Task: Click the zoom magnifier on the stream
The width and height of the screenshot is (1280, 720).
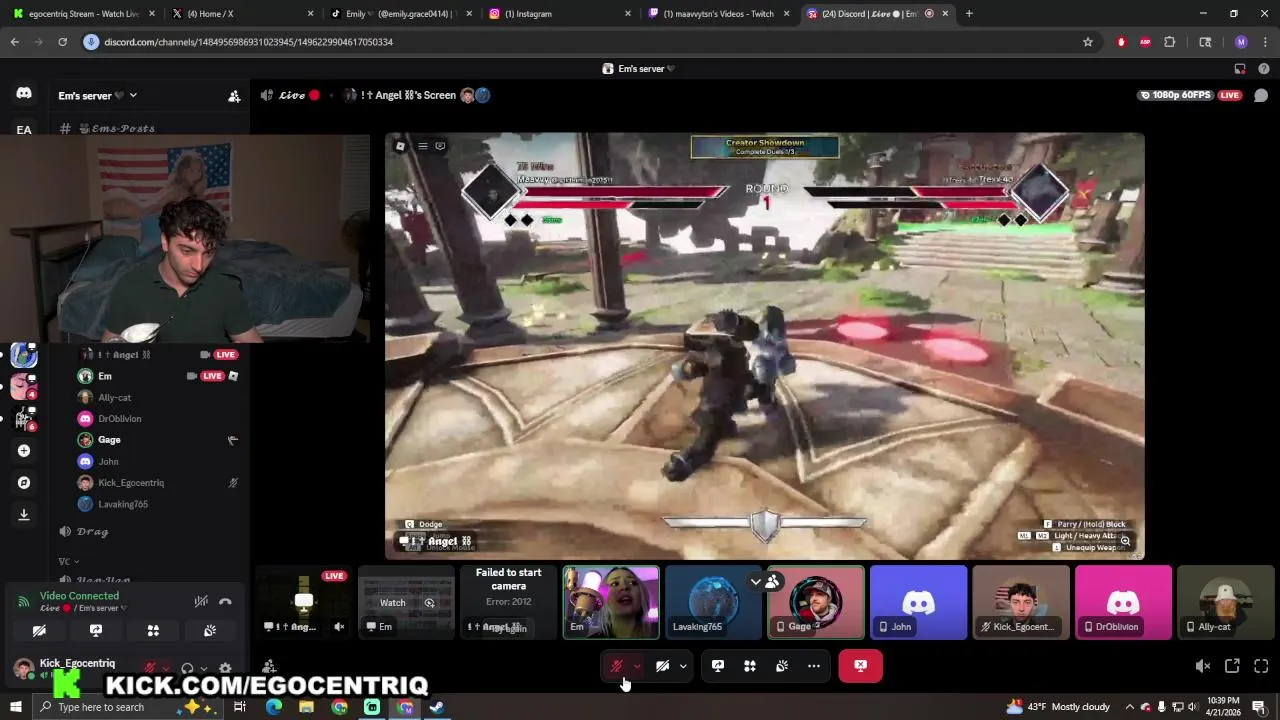Action: 1125,541
